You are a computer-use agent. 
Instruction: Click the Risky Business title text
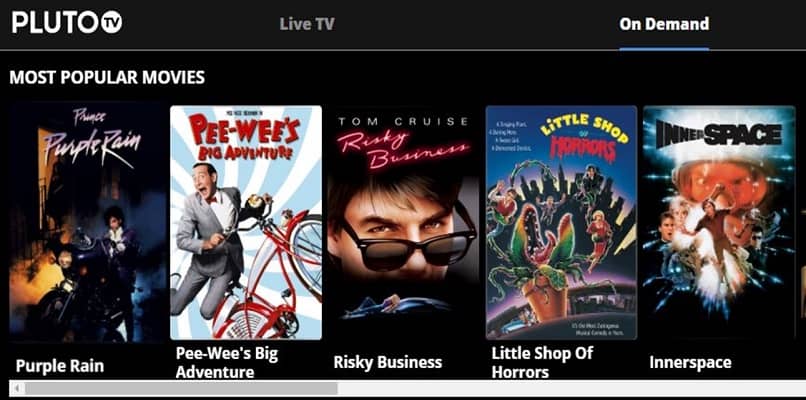click(x=388, y=362)
